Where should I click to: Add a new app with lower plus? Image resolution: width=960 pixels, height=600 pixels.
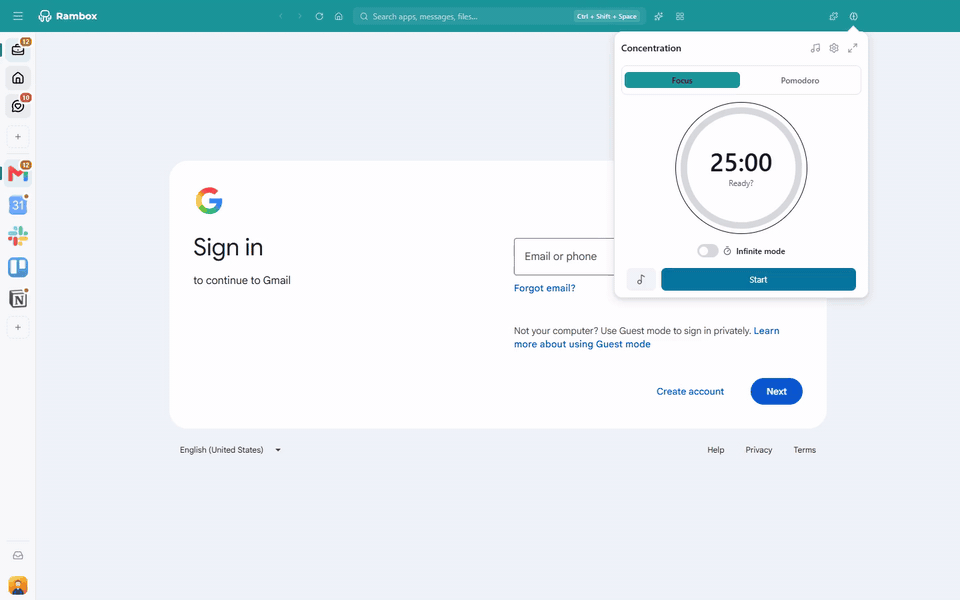(x=18, y=328)
